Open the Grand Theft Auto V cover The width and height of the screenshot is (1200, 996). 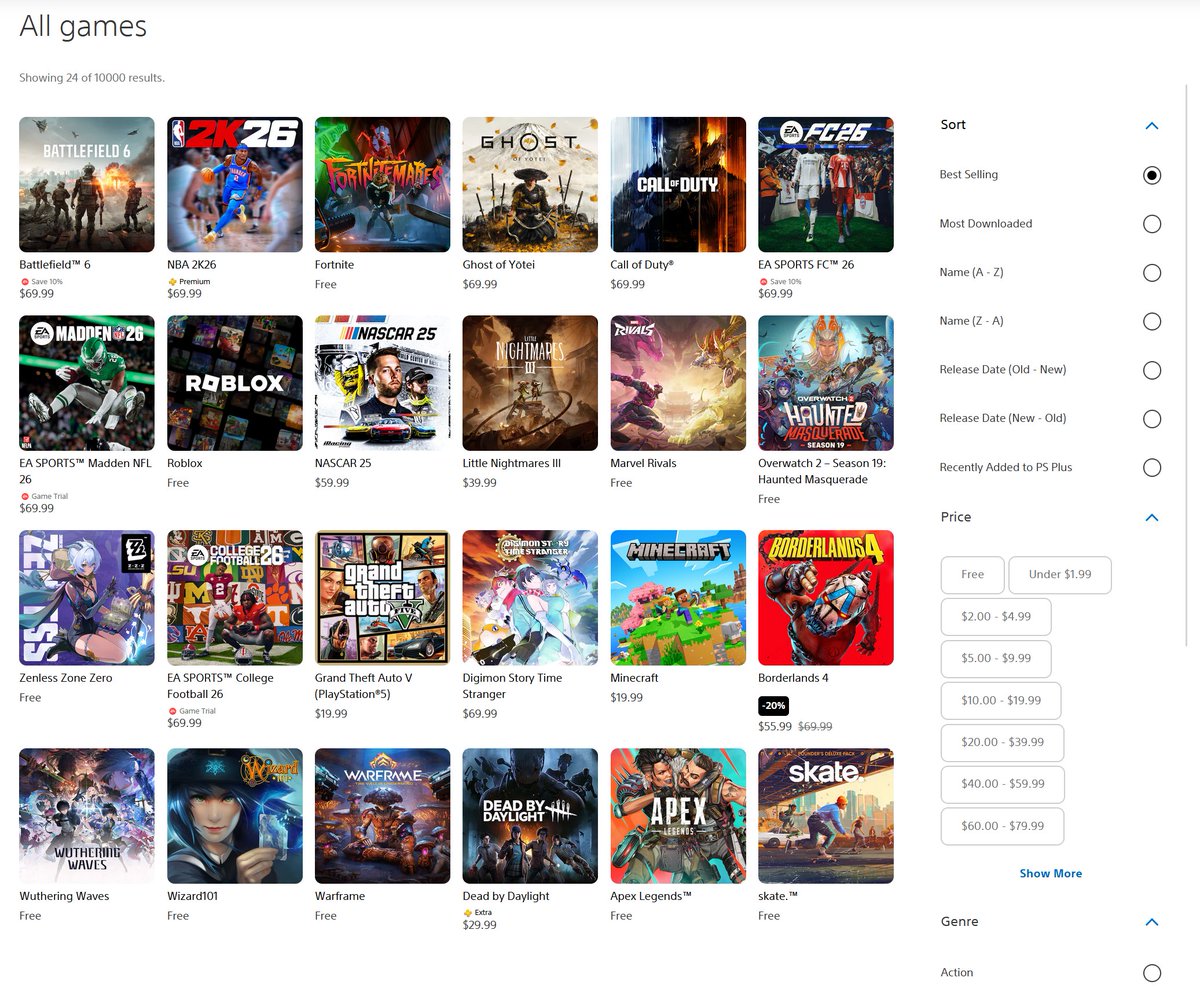383,598
